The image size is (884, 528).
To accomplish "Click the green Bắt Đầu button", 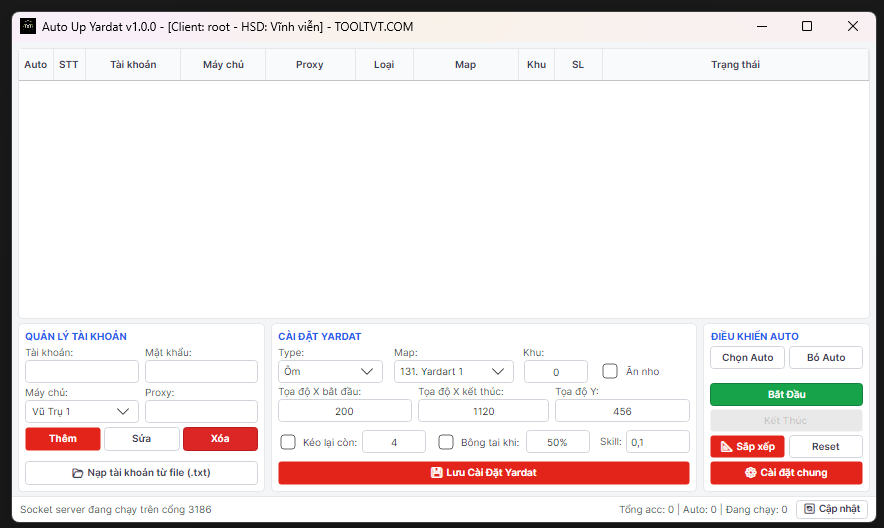I will [786, 394].
